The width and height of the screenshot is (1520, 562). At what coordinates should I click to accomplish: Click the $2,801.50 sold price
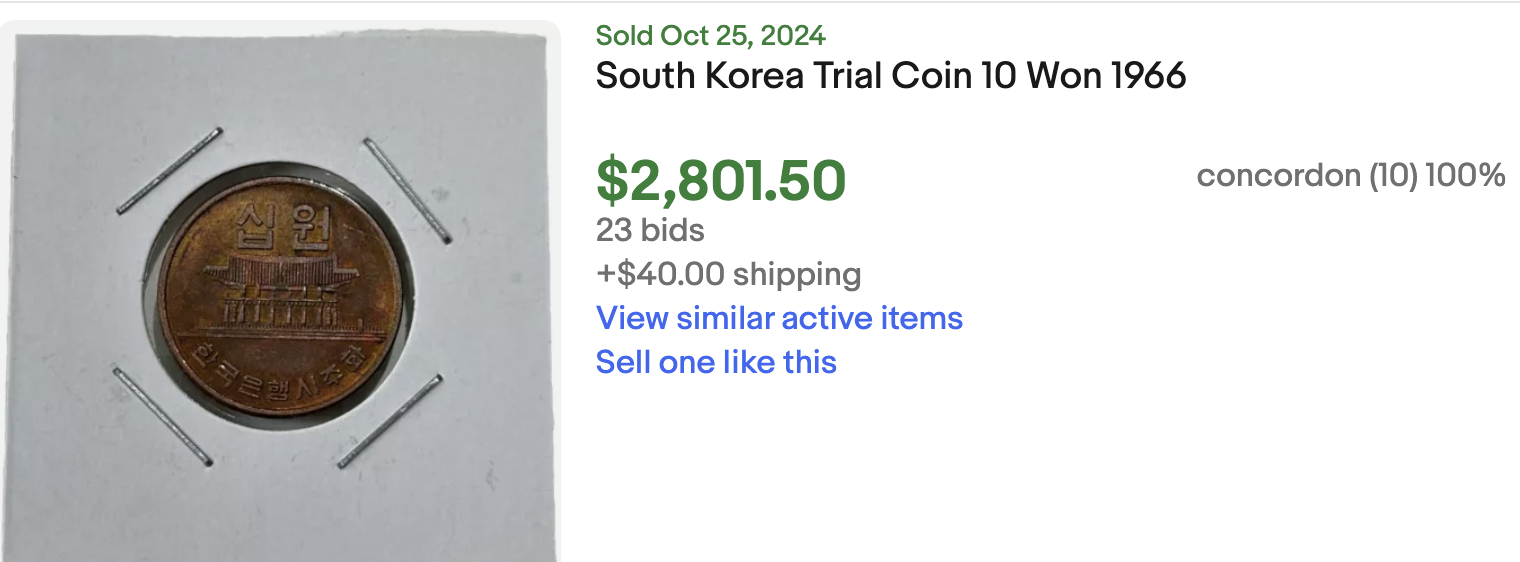[721, 180]
